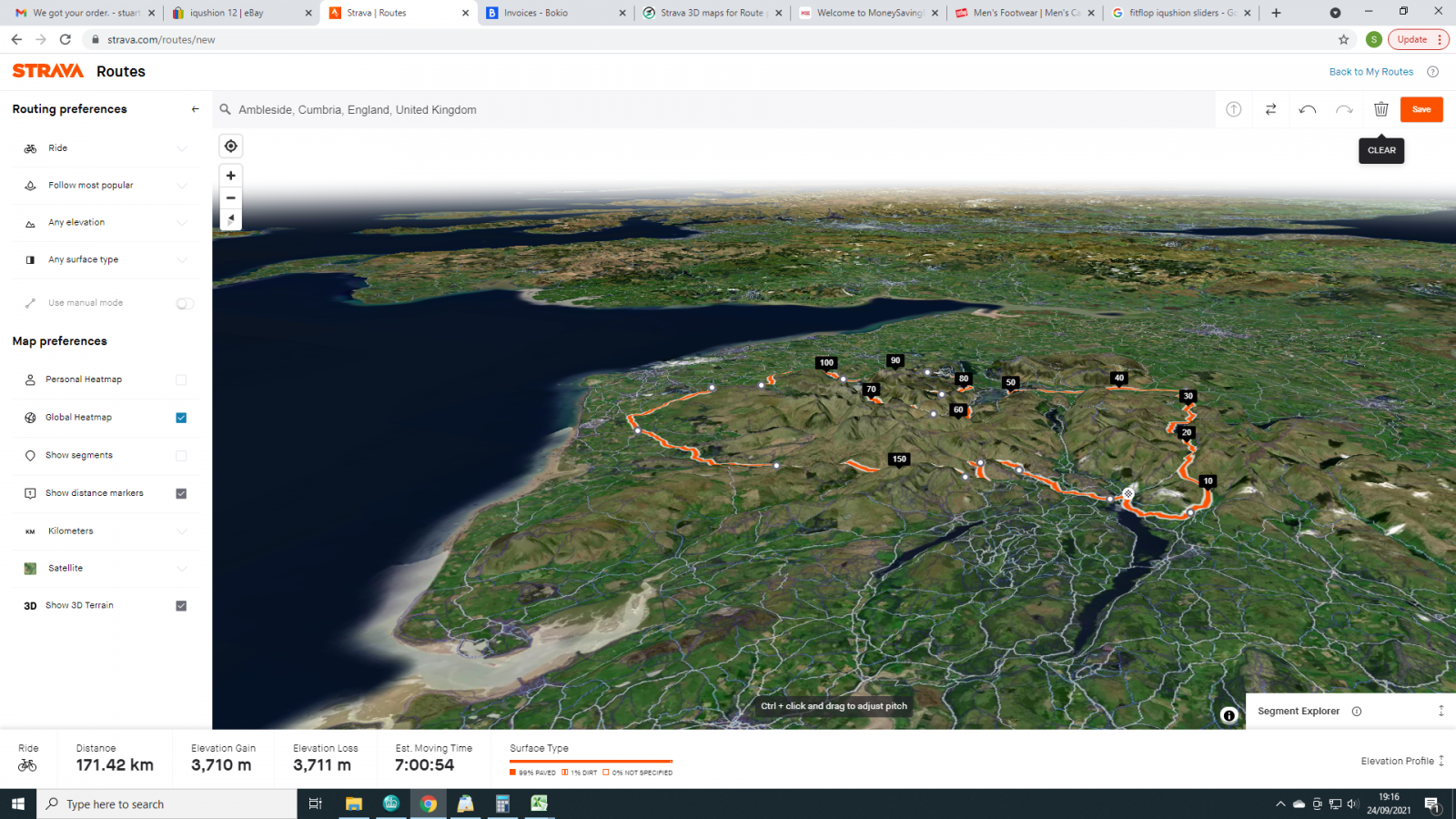
Task: Enable Show segments checkbox
Action: point(181,456)
